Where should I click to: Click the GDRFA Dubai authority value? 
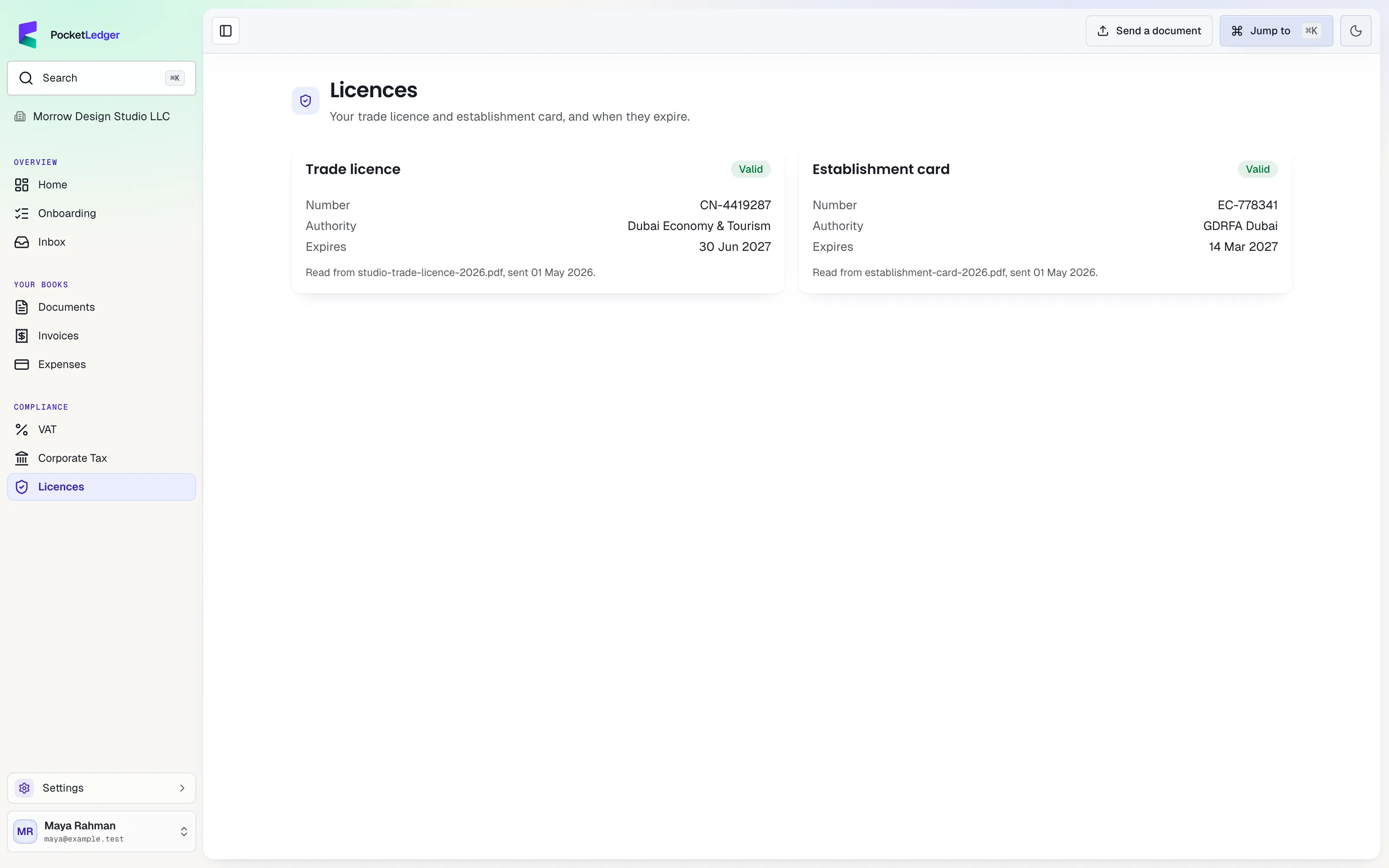click(1241, 226)
